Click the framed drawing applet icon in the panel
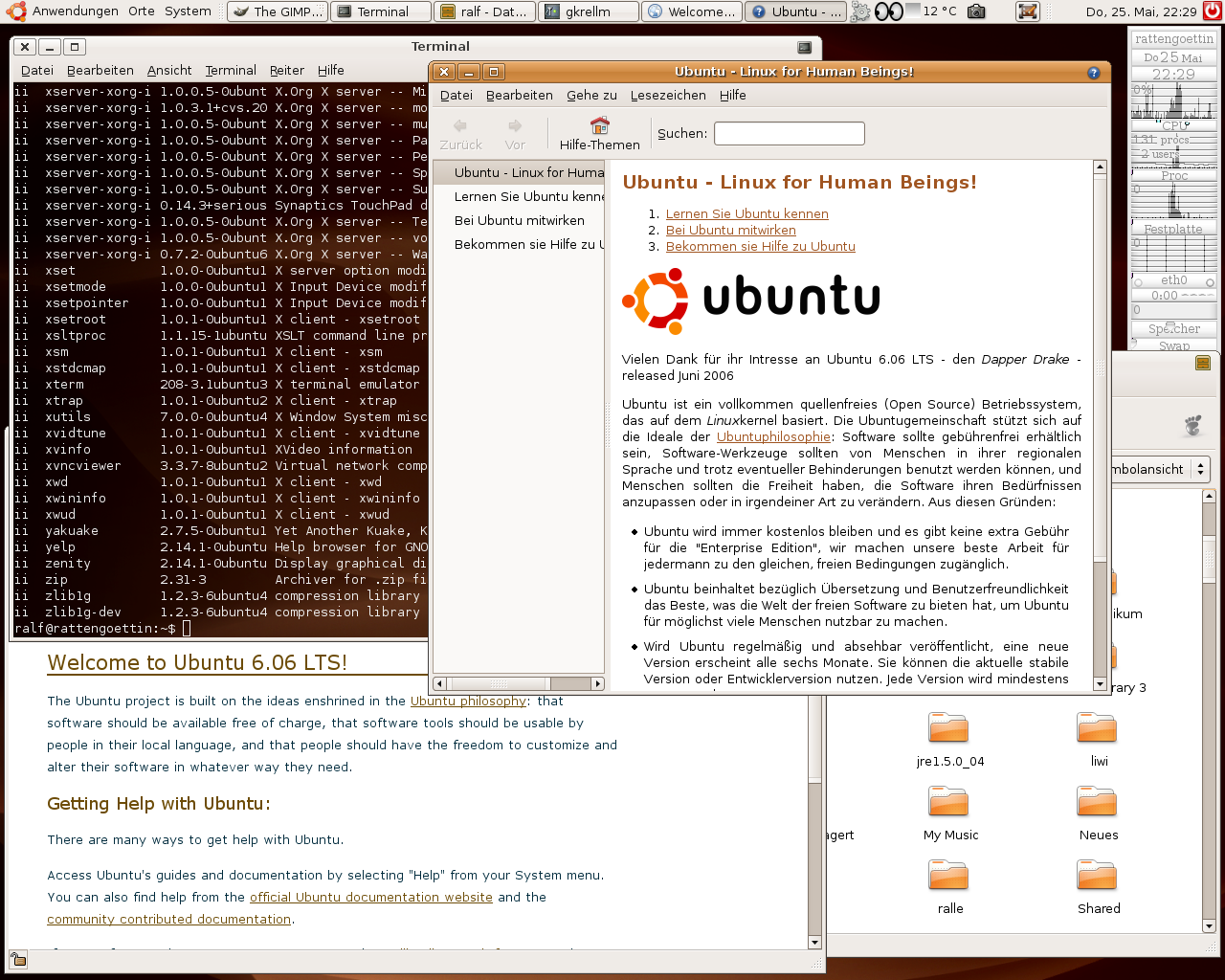Screen dimensions: 1225x980 tap(1028, 11)
